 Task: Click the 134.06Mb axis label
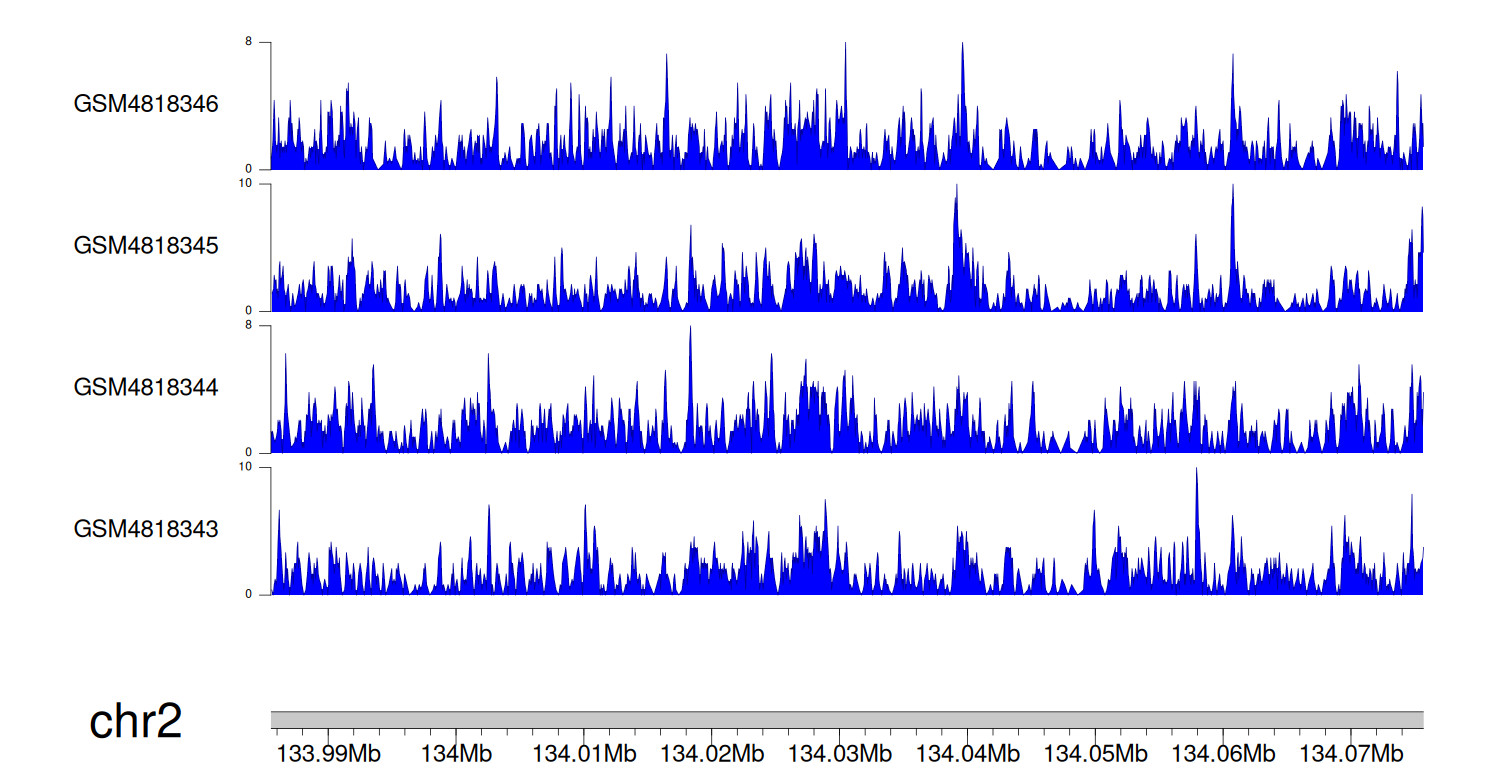tap(1224, 753)
